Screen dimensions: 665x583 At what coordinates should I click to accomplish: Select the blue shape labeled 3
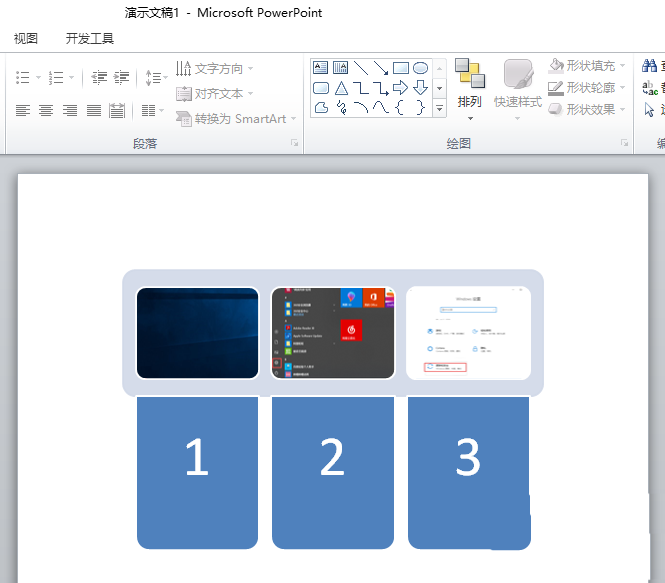coord(469,473)
